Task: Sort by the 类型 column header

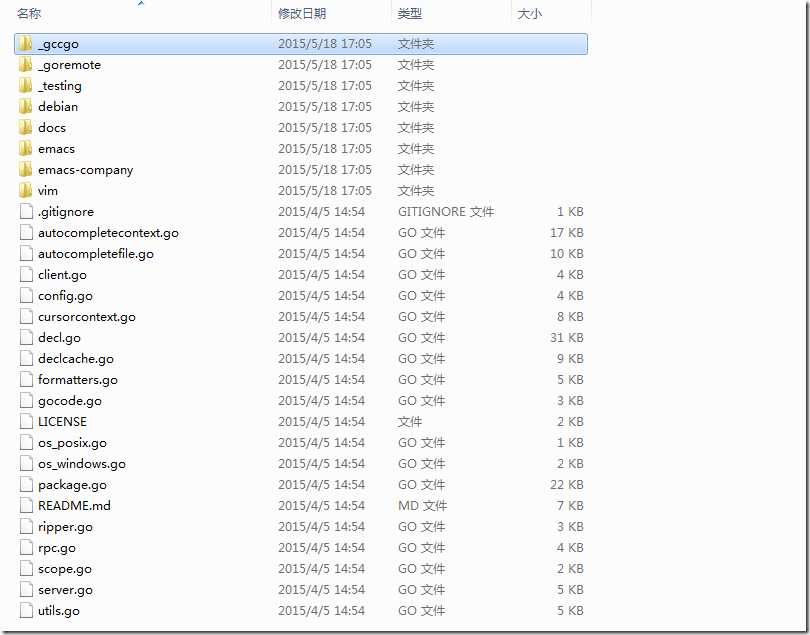Action: coord(410,13)
